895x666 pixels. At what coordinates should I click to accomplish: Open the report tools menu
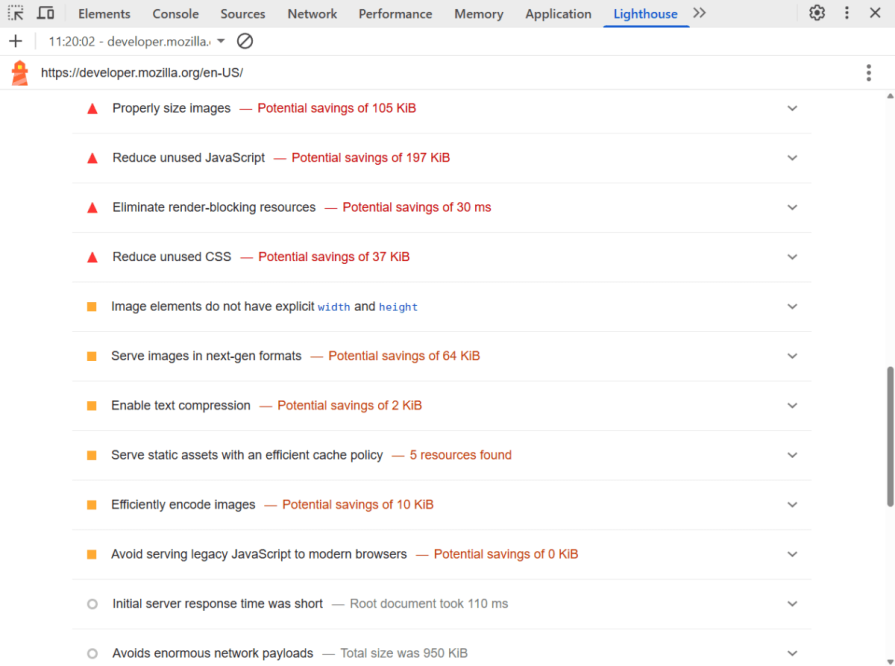click(869, 73)
